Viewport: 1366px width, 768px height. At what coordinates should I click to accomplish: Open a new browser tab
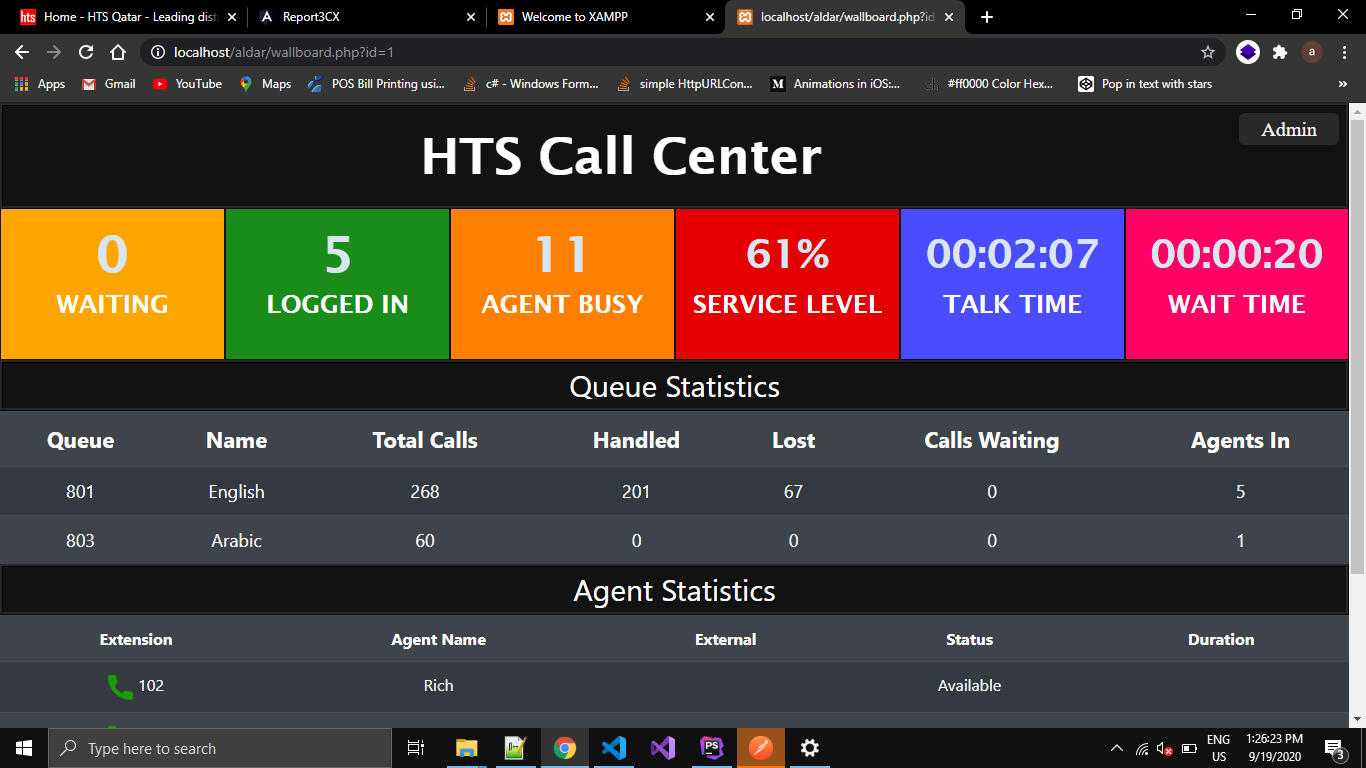point(987,17)
